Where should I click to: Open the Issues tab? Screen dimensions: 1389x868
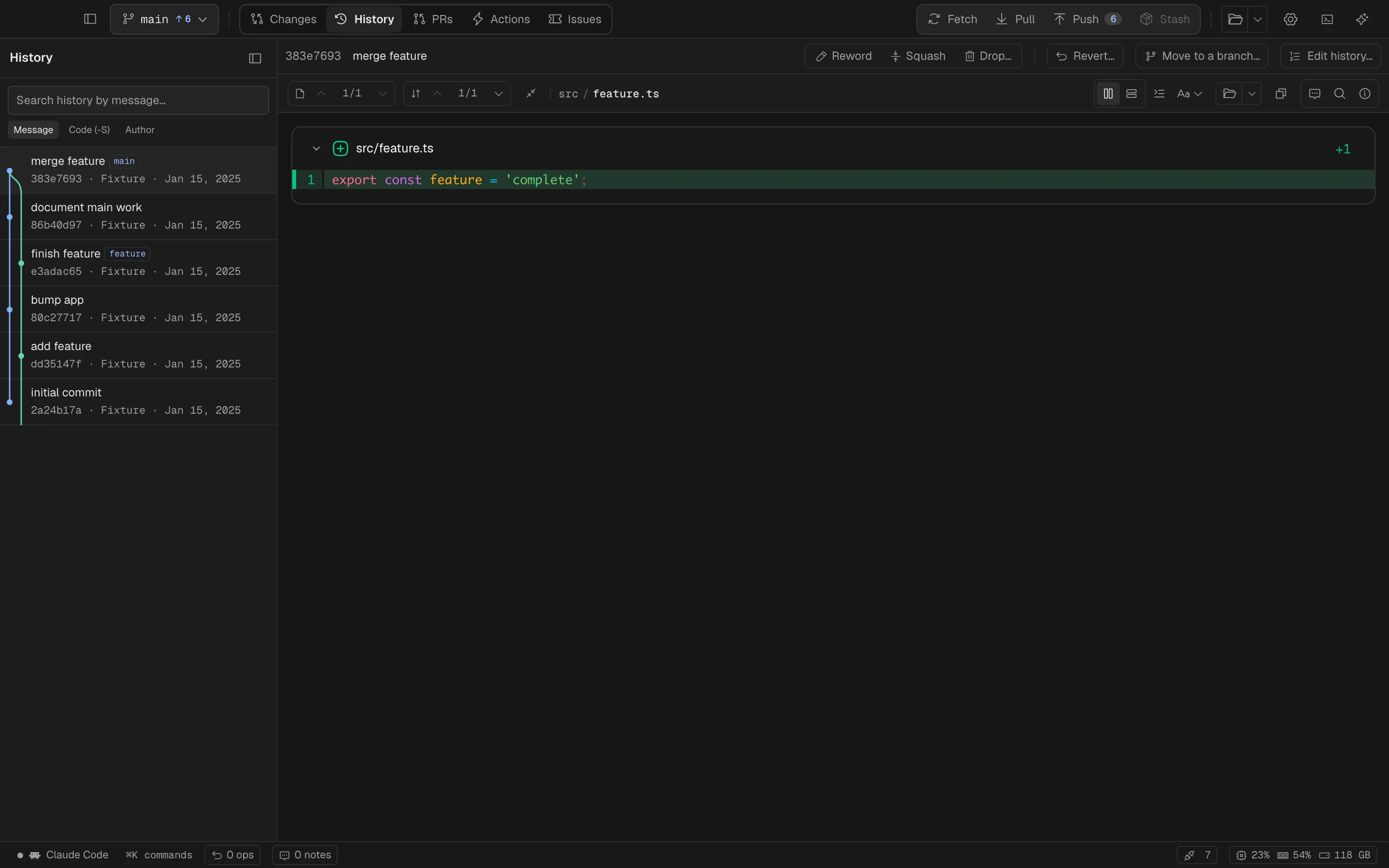[574, 19]
